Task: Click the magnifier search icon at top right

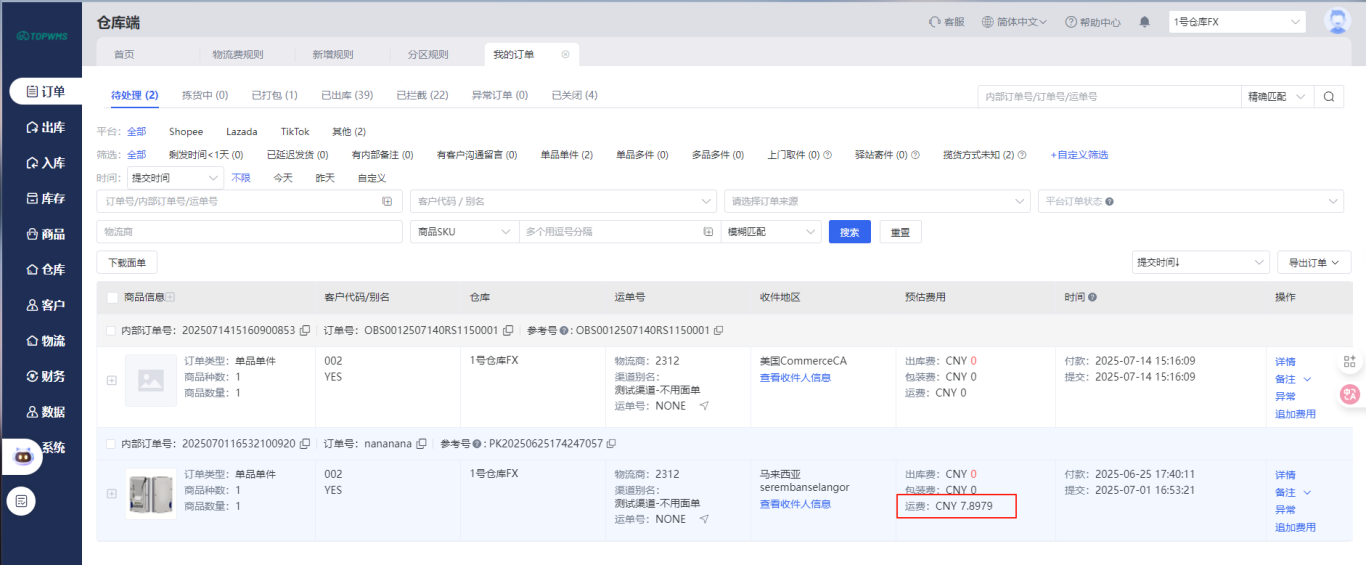Action: [x=1328, y=97]
